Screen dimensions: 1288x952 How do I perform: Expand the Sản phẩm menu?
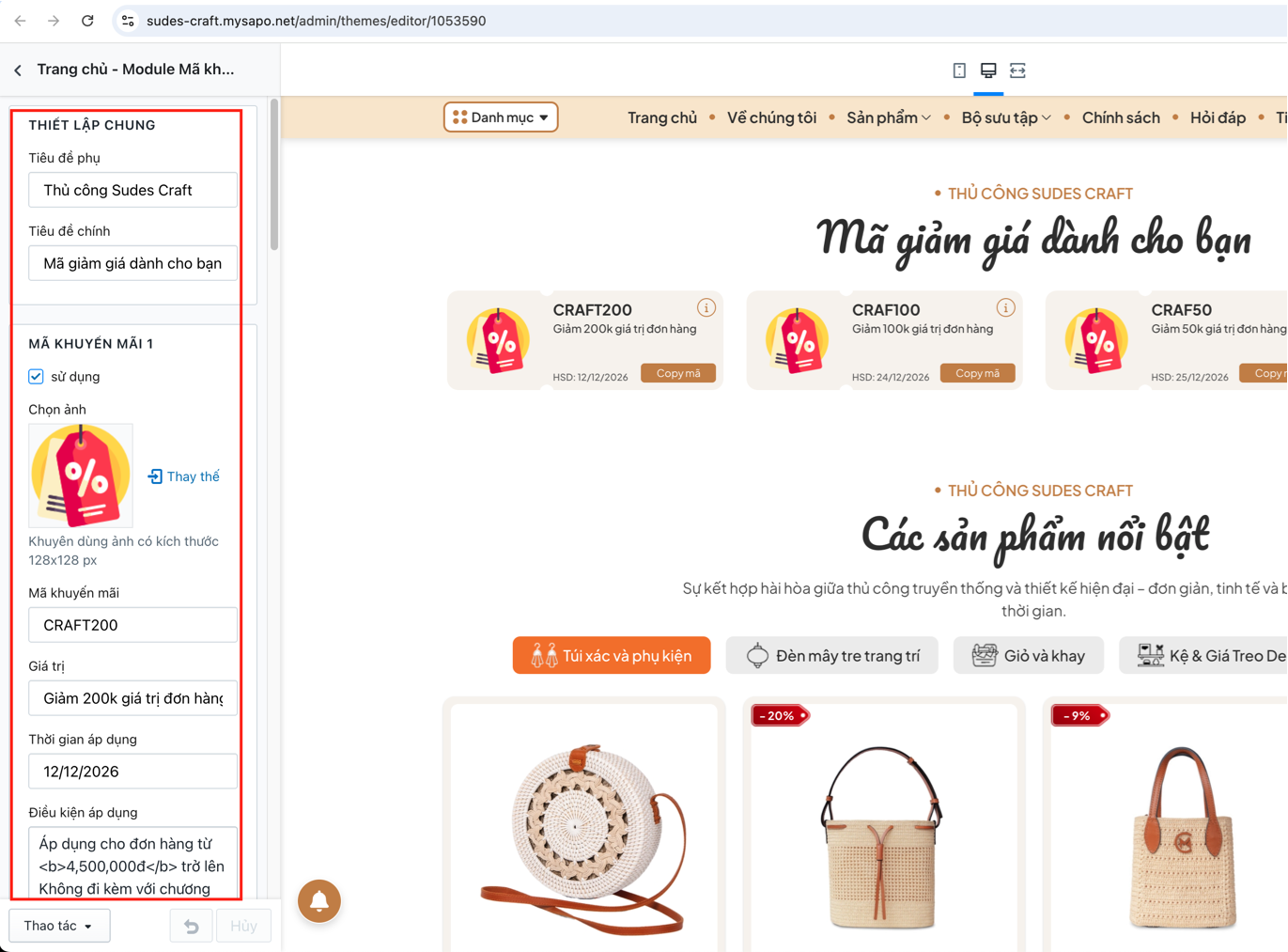(x=889, y=117)
